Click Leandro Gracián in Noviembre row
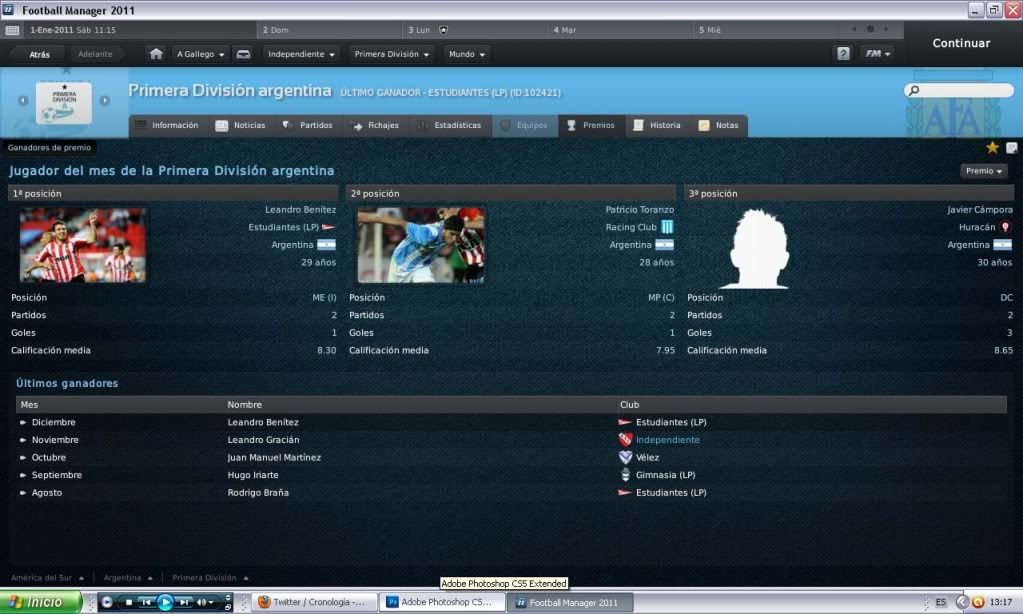Viewport: 1023px width, 614px height. point(264,440)
